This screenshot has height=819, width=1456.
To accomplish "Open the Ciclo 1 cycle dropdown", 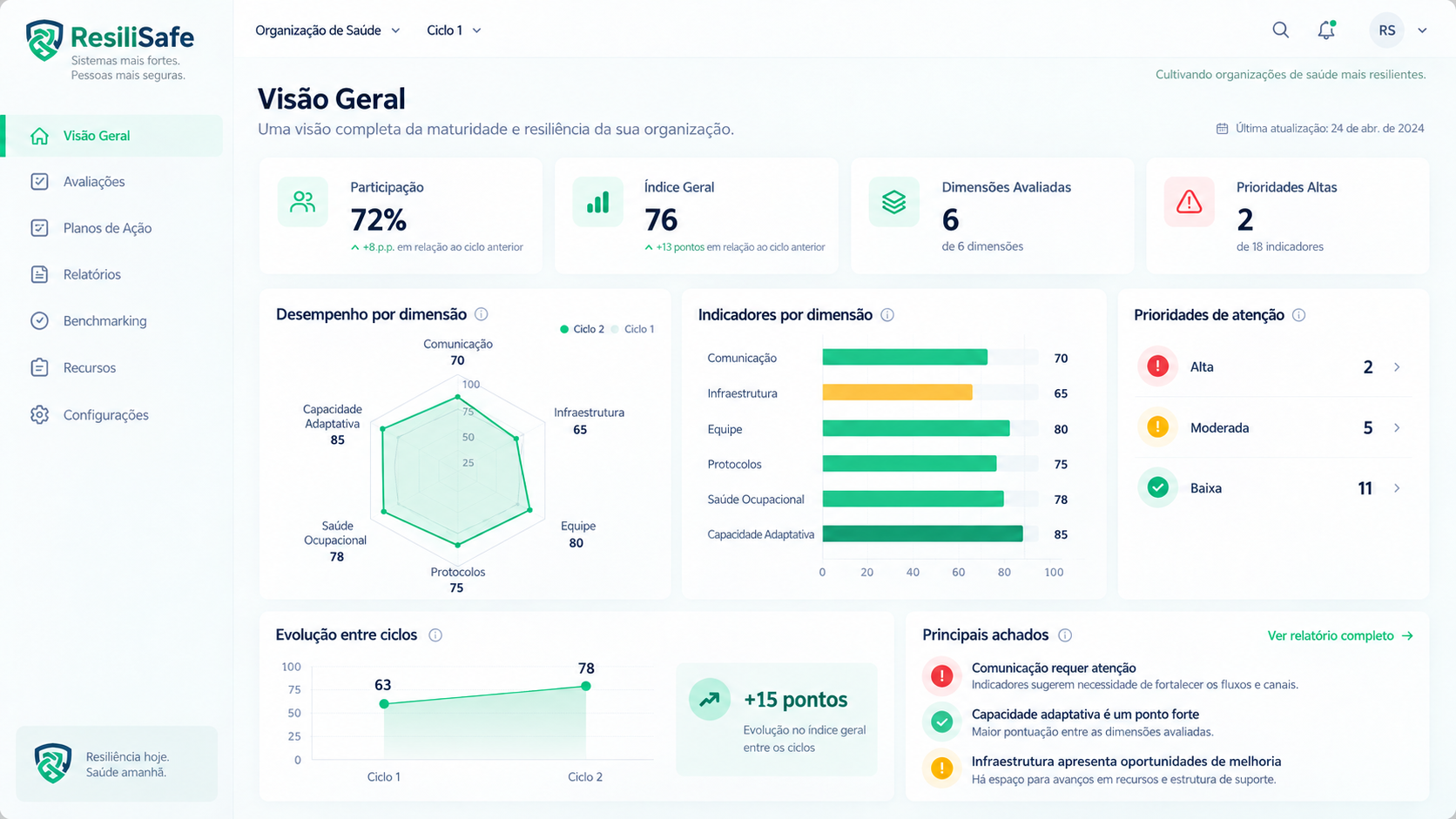I will pyautogui.click(x=454, y=30).
